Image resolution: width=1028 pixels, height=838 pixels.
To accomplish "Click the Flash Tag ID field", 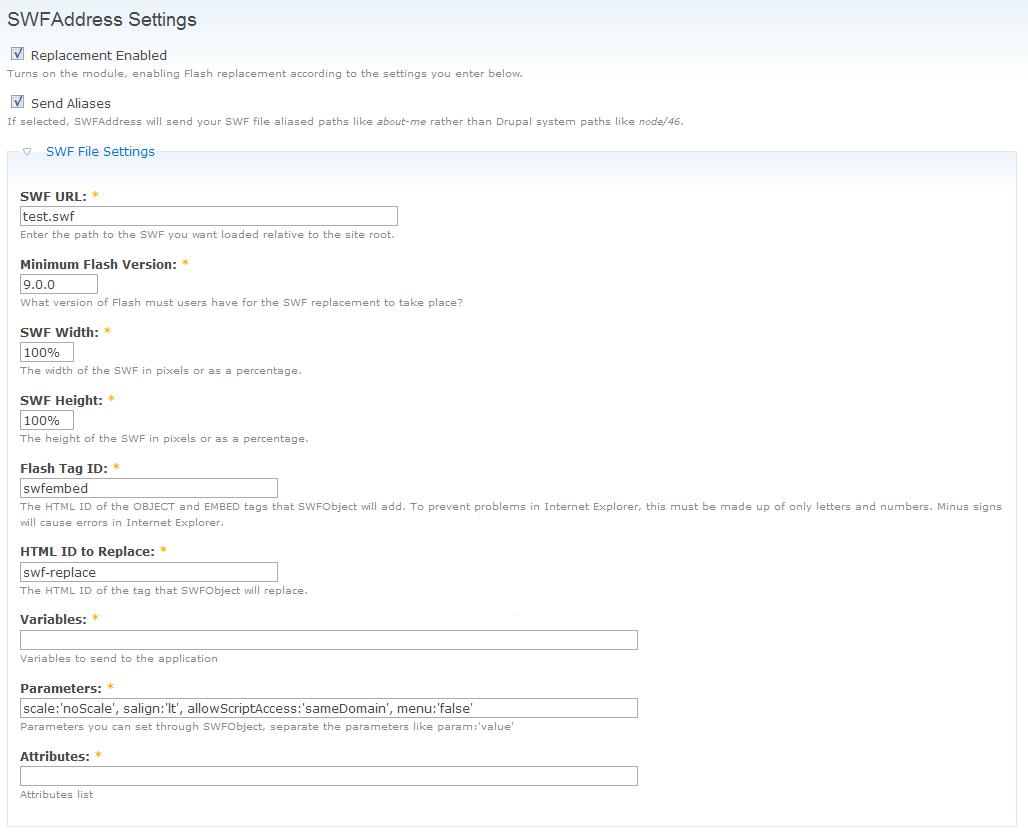I will tap(149, 488).
